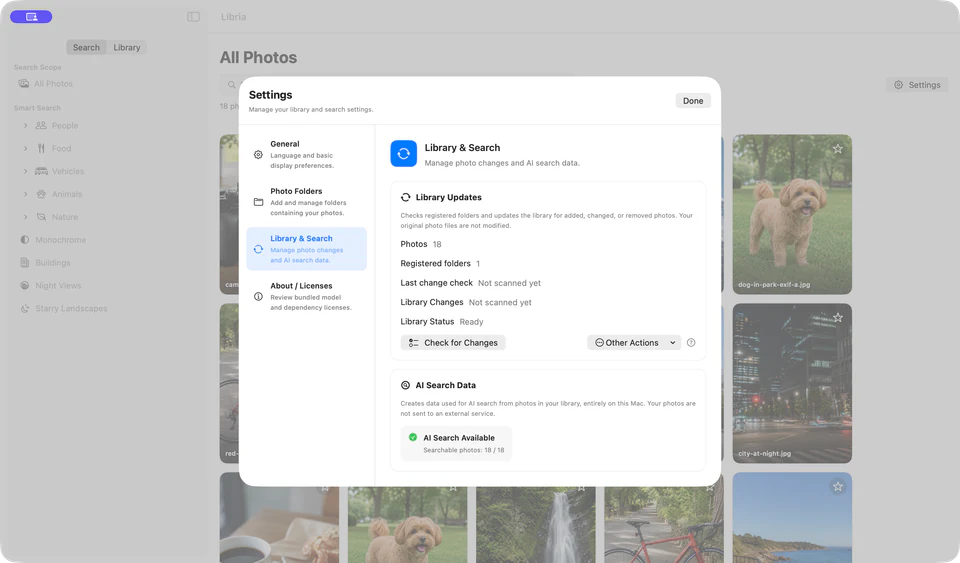Viewport: 960px width, 563px height.
Task: Click the Night Views icon
Action: tap(24, 285)
